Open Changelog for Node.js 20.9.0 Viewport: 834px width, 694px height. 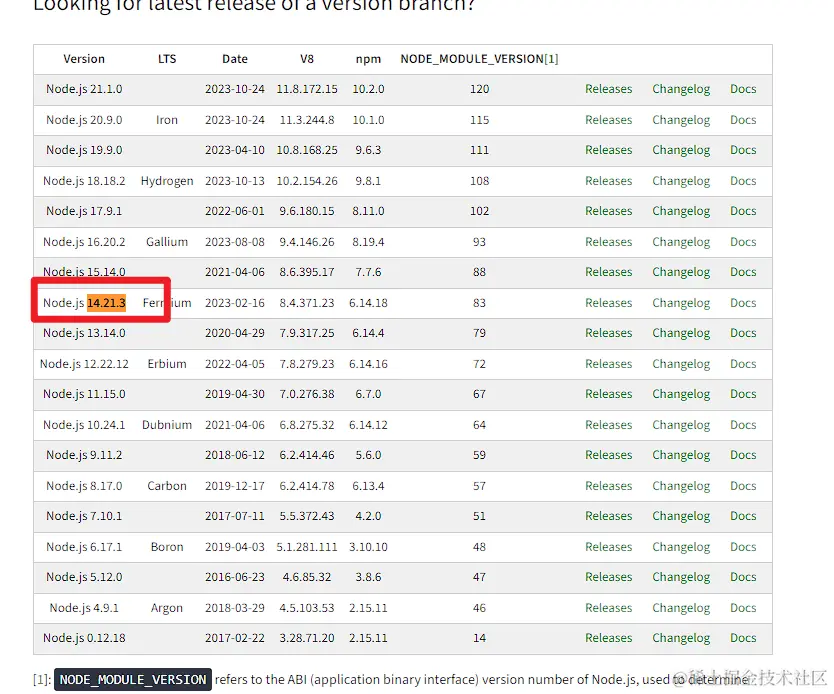point(681,120)
